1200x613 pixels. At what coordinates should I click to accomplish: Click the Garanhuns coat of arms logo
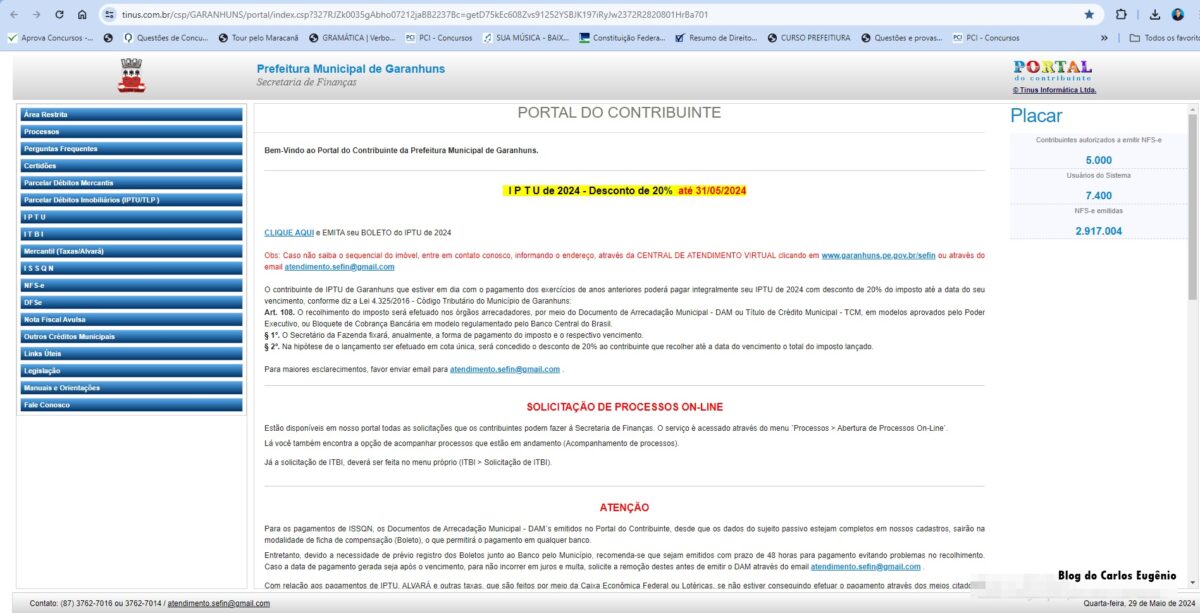(x=131, y=76)
